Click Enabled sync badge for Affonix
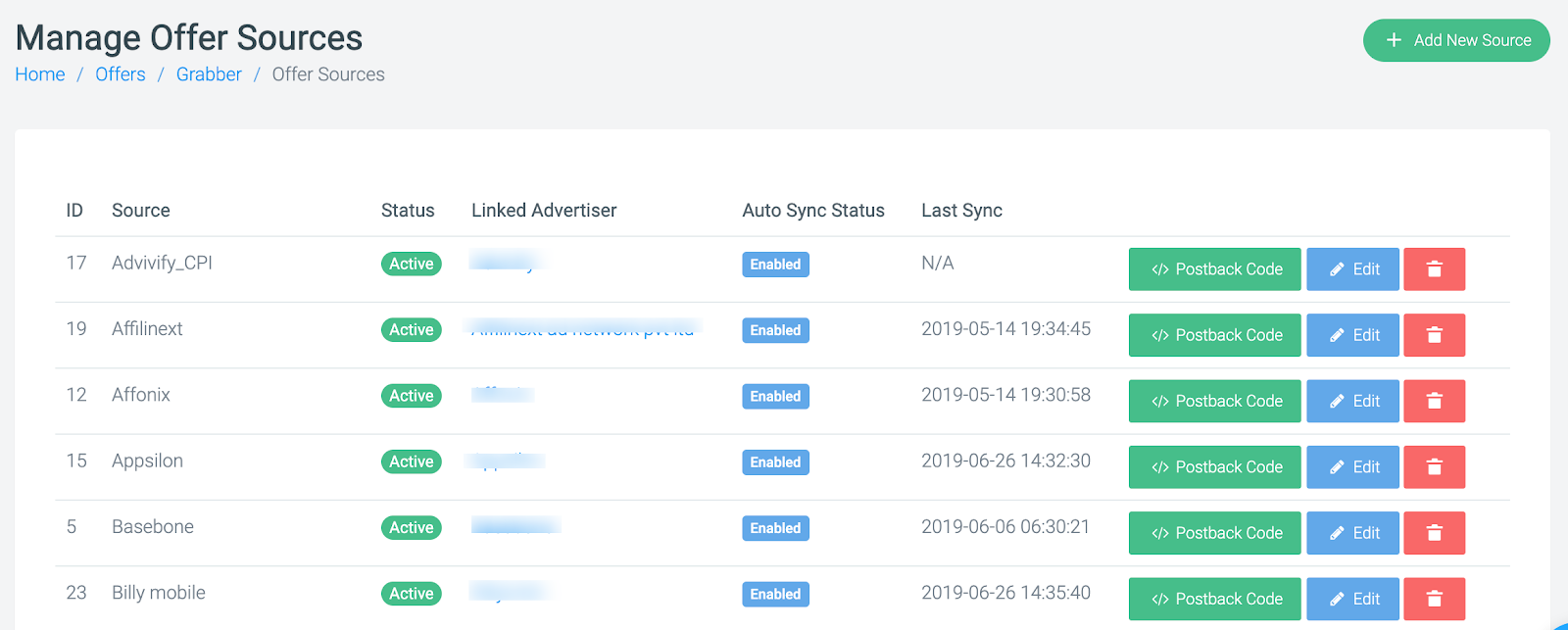Viewport: 1568px width, 630px height. coord(775,396)
